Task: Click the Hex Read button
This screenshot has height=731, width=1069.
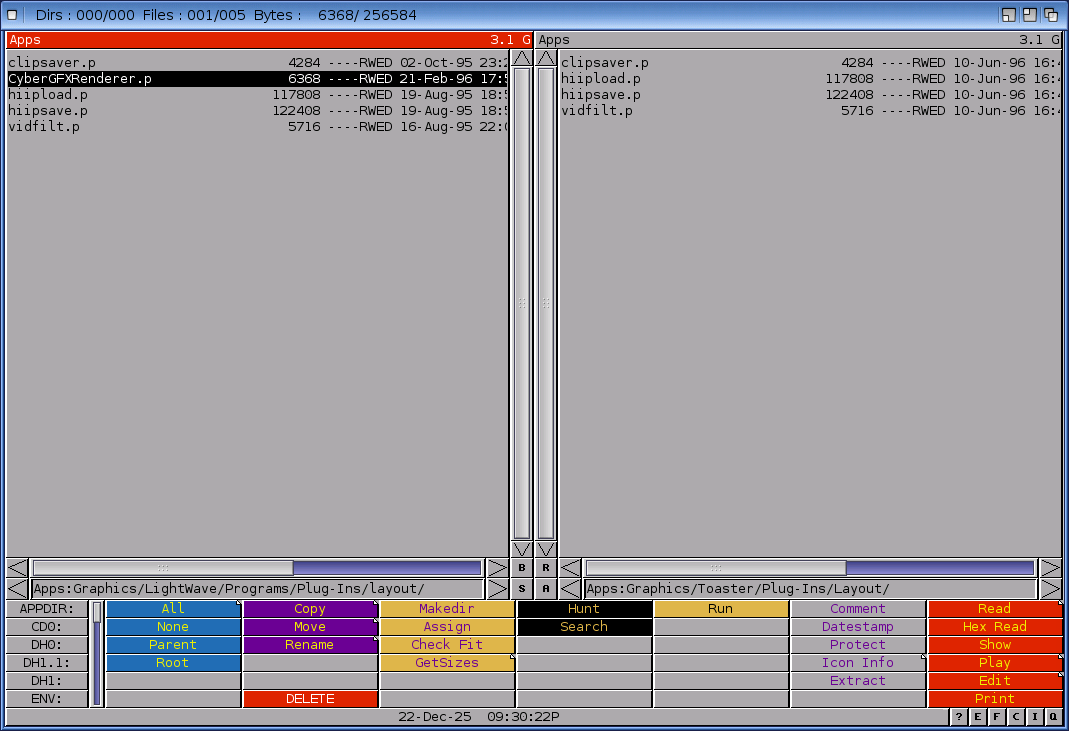Action: click(x=994, y=627)
